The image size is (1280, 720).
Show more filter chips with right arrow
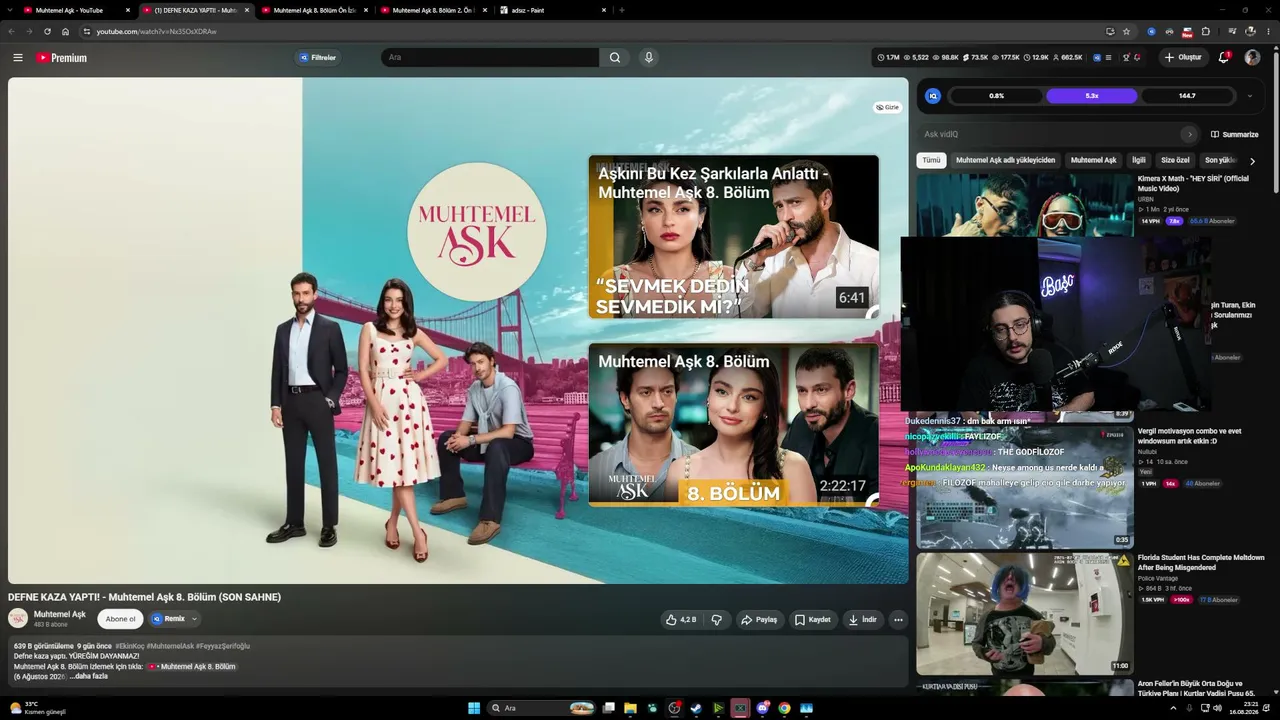(1252, 160)
